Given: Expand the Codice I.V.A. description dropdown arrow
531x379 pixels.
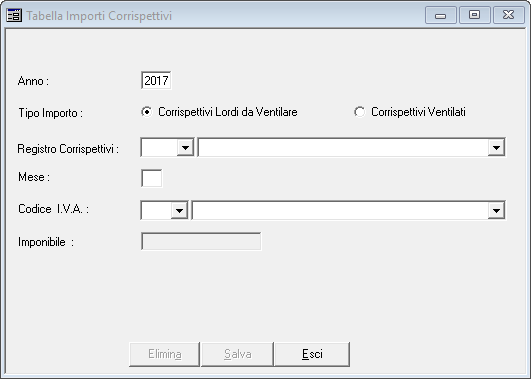Looking at the screenshot, I should [496, 210].
